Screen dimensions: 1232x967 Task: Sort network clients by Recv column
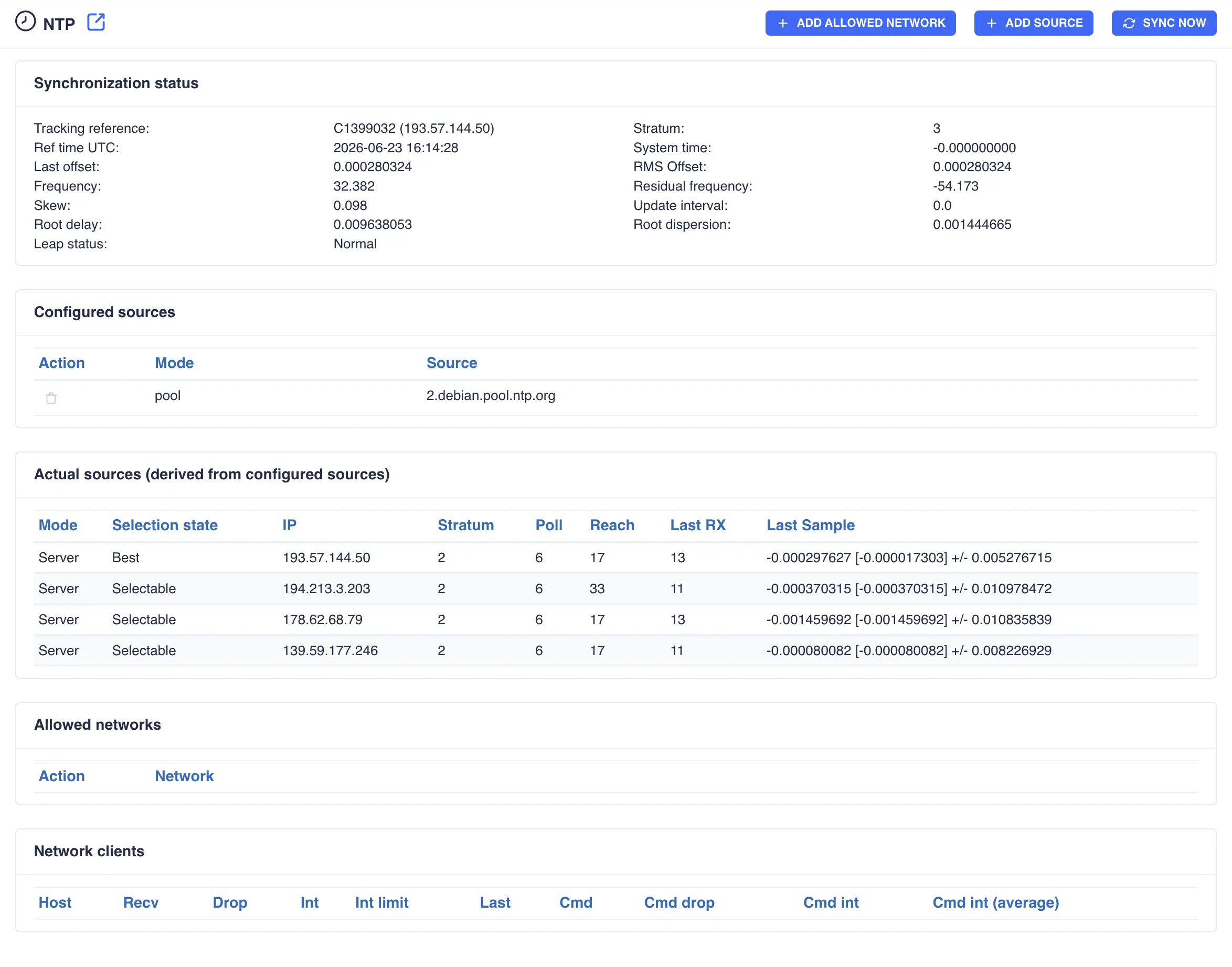pos(141,902)
